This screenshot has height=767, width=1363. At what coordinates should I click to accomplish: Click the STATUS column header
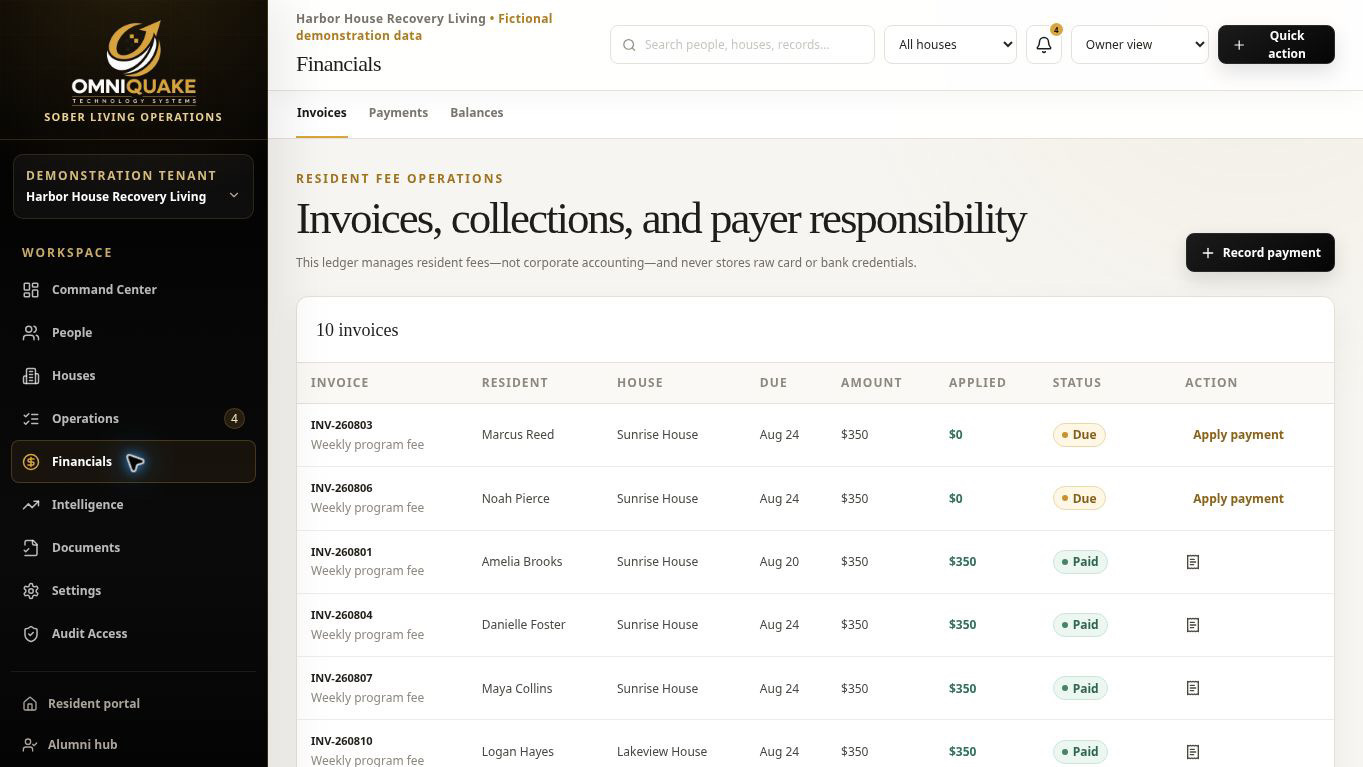tap(1076, 383)
